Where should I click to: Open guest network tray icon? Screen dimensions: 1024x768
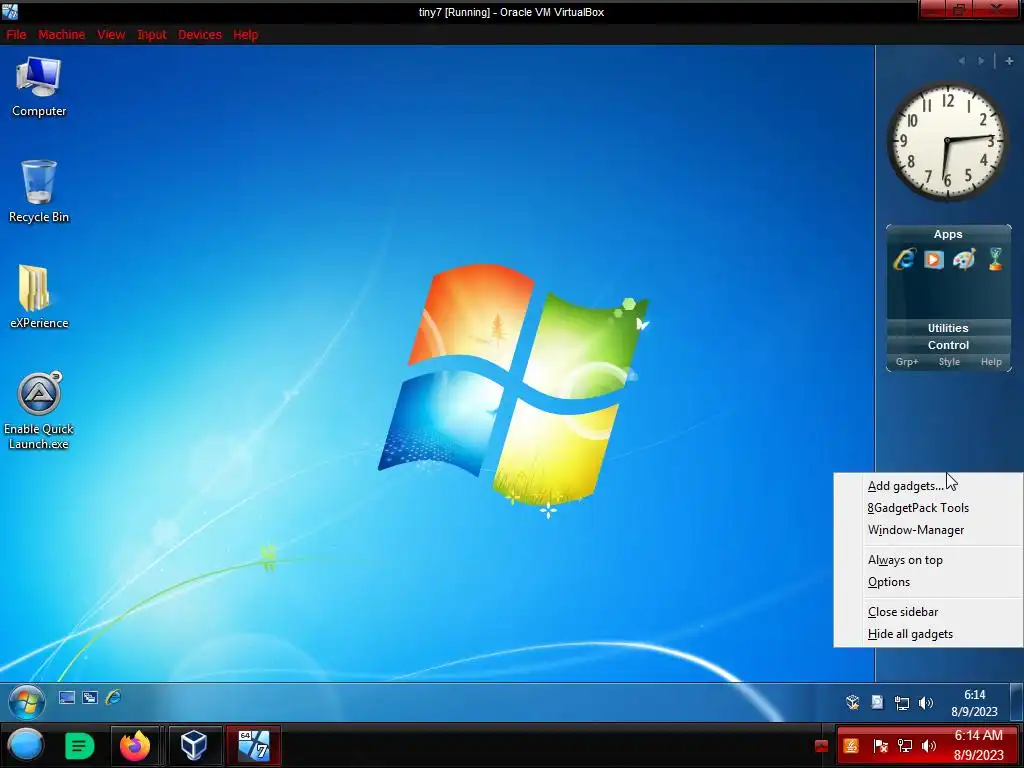point(902,703)
